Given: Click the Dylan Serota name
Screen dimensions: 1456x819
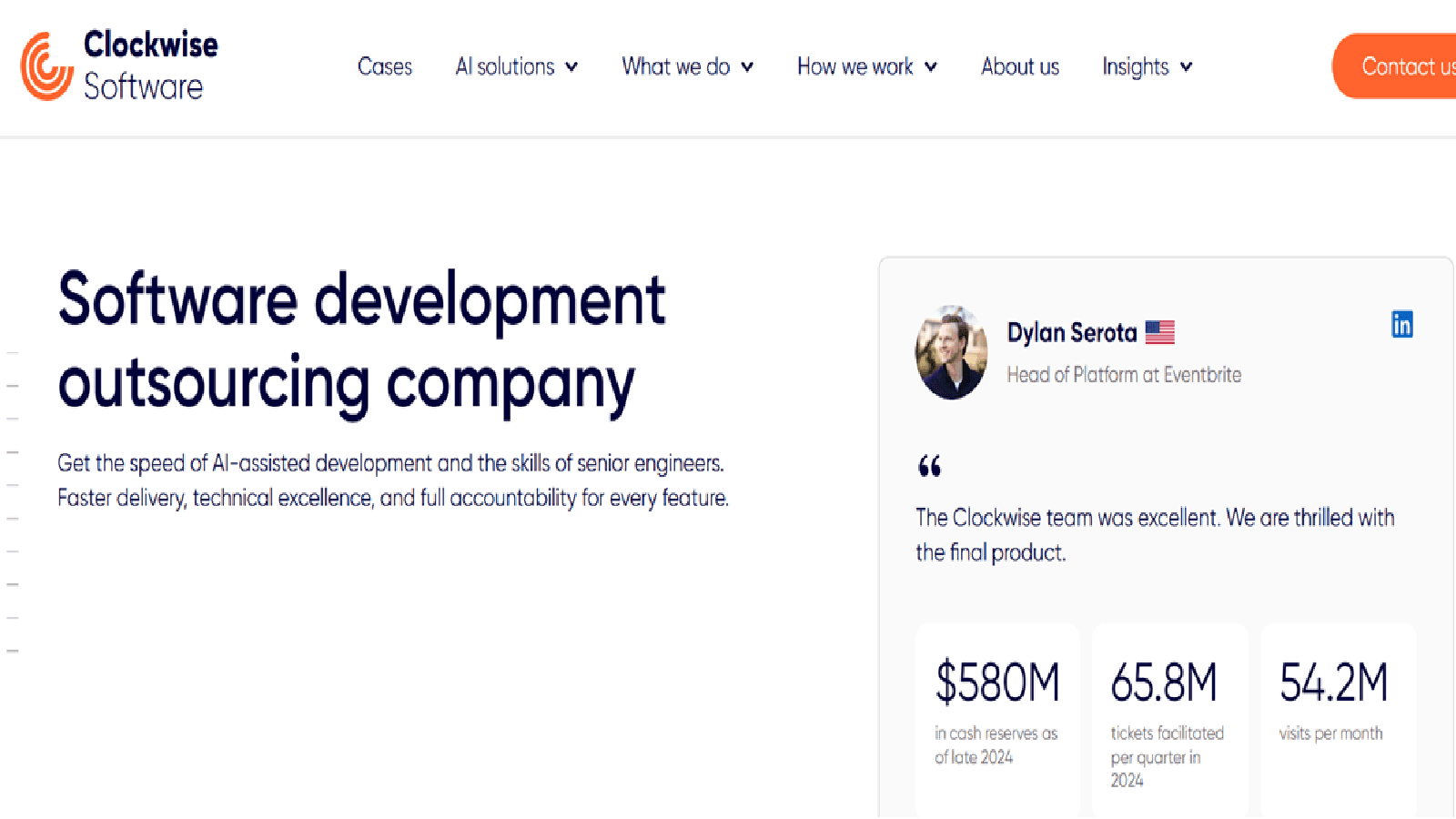Looking at the screenshot, I should [x=1072, y=332].
